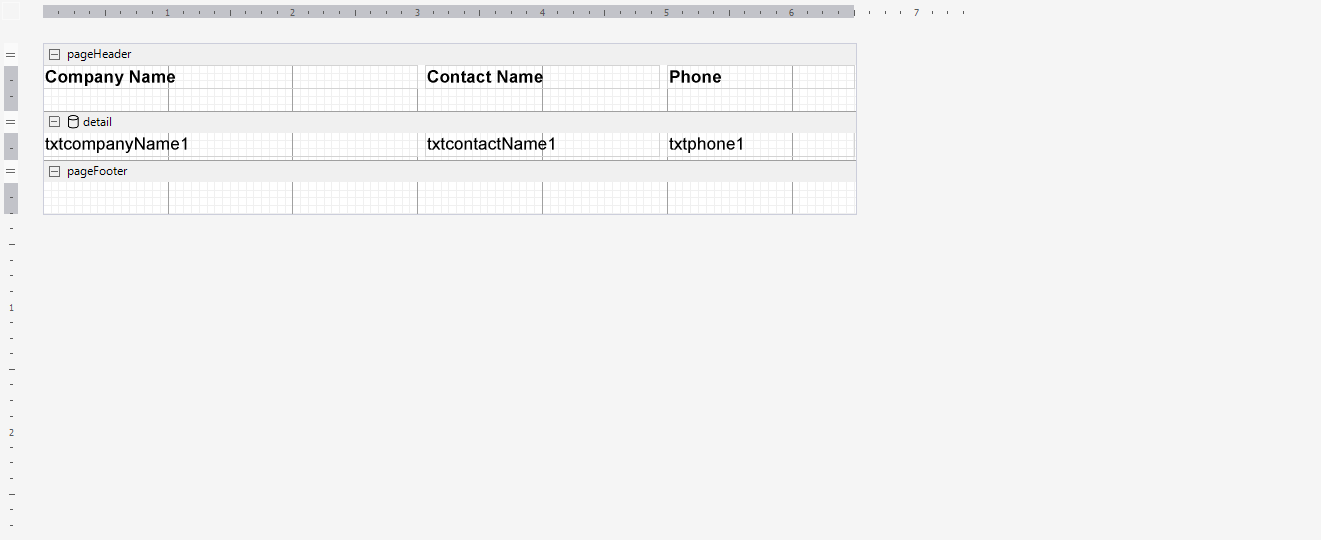Click the detail section data source icon
Image resolution: width=1321 pixels, height=540 pixels.
point(73,122)
